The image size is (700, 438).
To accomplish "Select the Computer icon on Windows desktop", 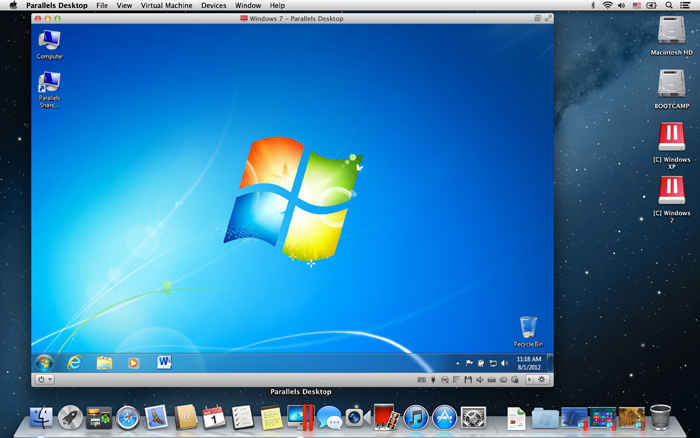I will pos(49,45).
